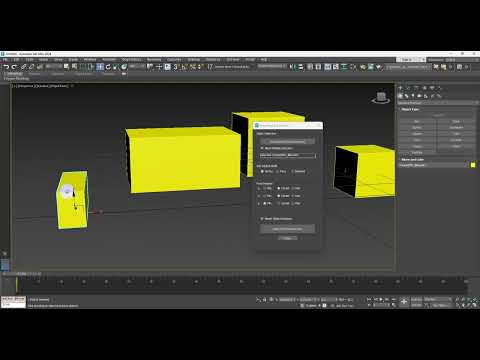Screen dimensions: 480x360
Task: Select first radio in dialog's three-option row
Action: coord(262,171)
